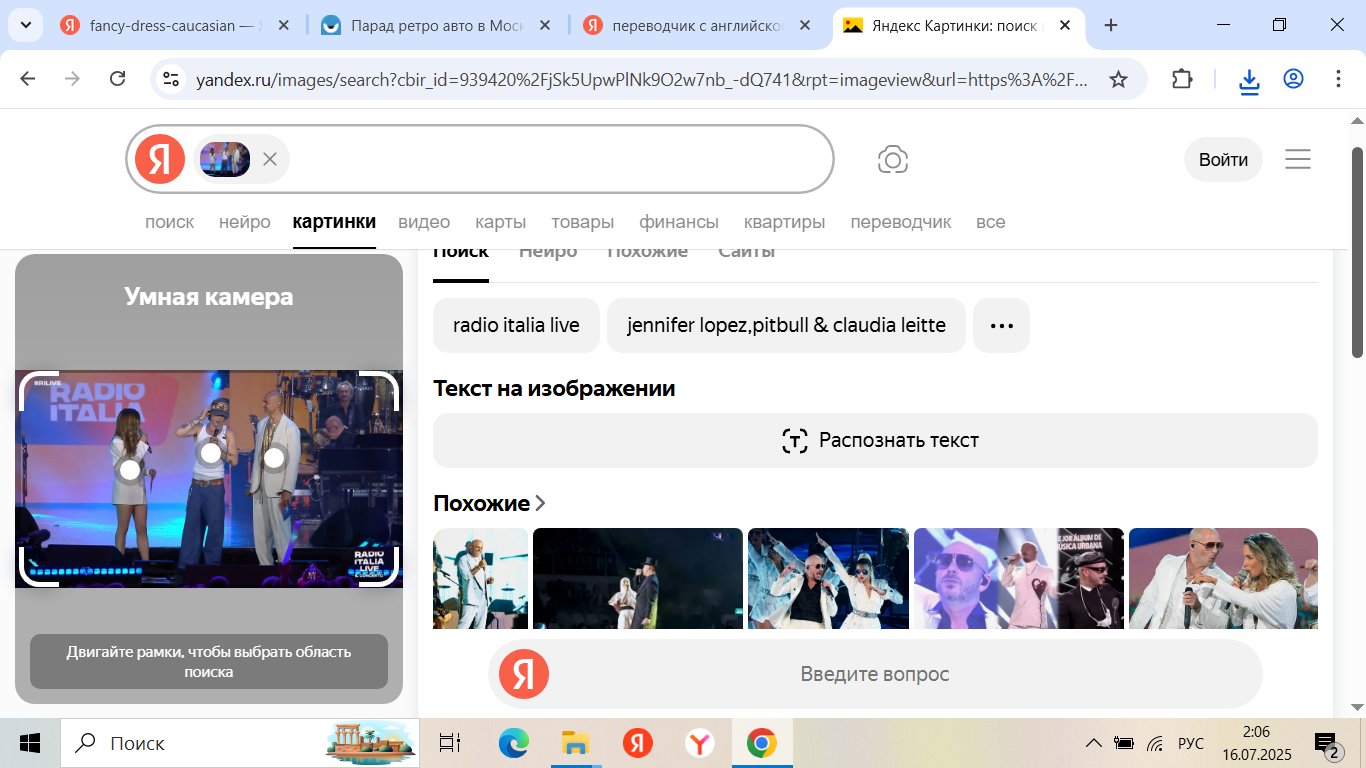1366x768 pixels.
Task: Reload the page
Action: click(x=117, y=79)
